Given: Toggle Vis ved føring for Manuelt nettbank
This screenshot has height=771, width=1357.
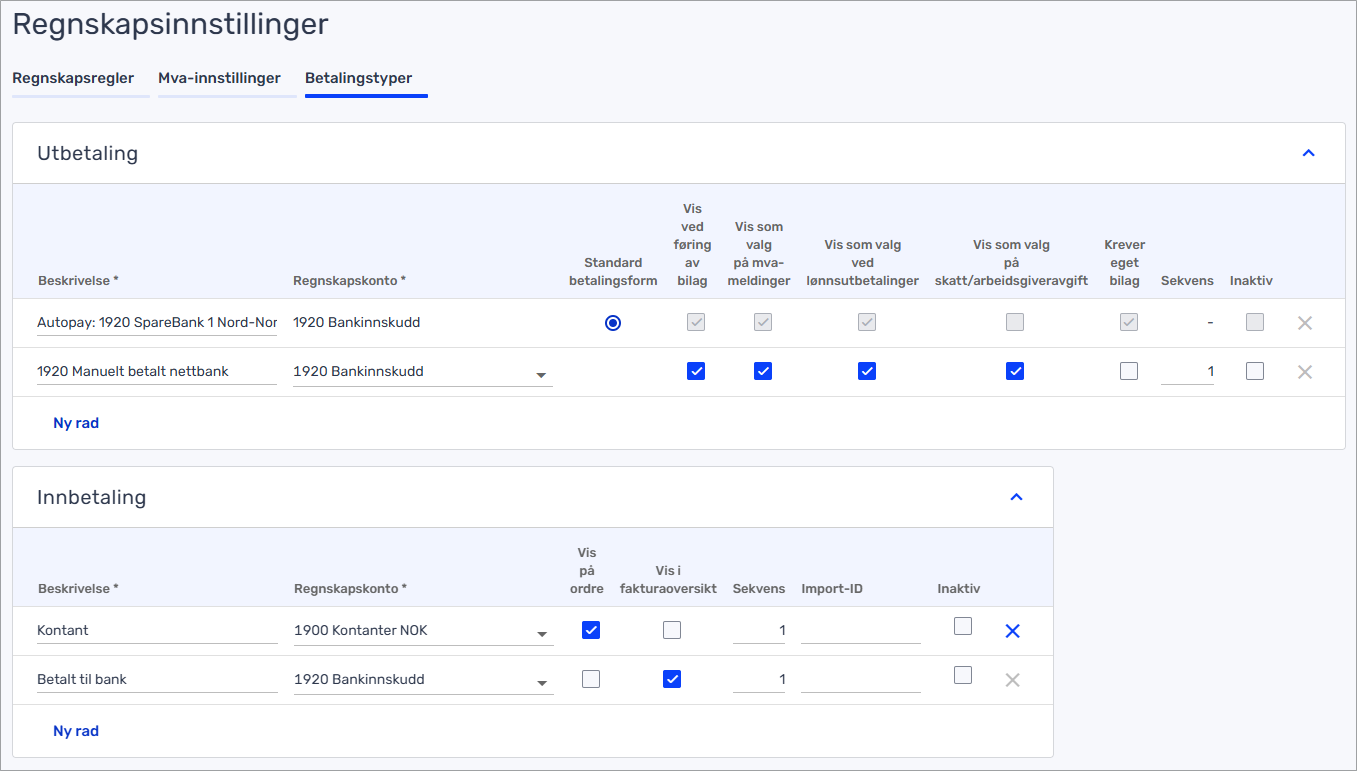Looking at the screenshot, I should 696,371.
